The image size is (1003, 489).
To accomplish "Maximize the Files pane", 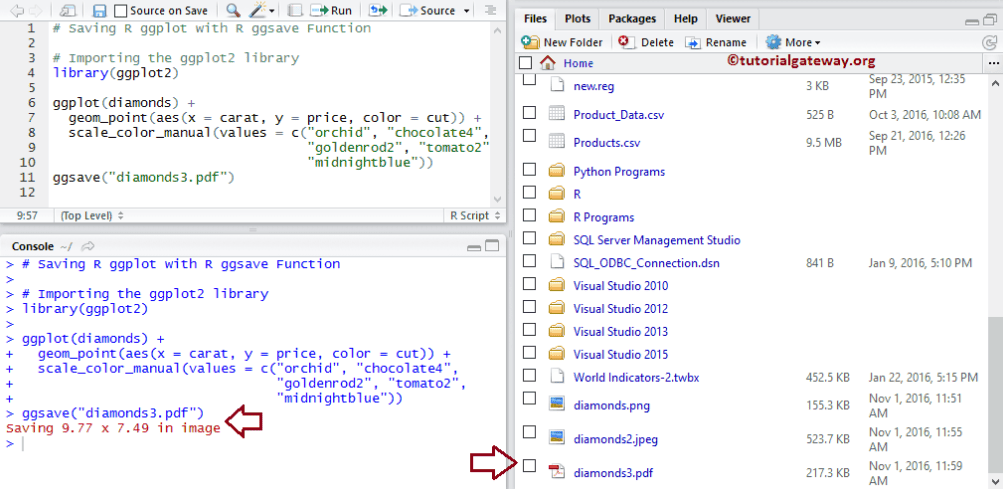I will click(989, 19).
